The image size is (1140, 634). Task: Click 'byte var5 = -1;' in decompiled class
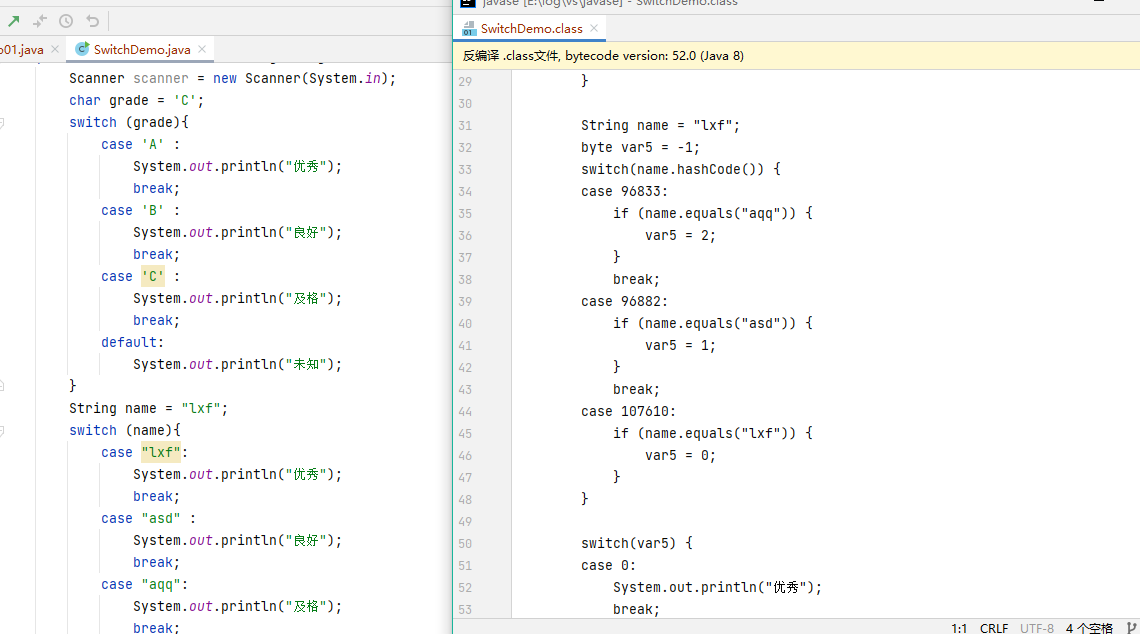point(641,148)
